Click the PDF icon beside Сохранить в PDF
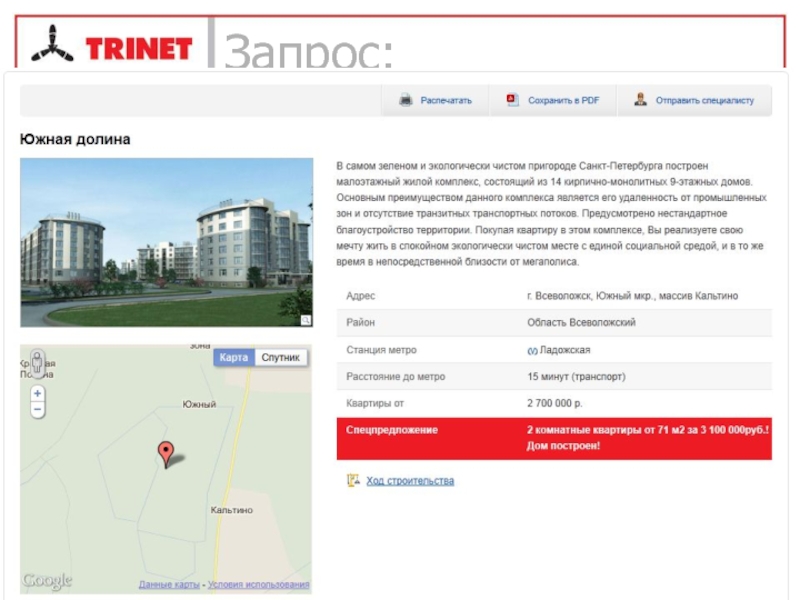The width and height of the screenshot is (800, 600). pos(512,100)
